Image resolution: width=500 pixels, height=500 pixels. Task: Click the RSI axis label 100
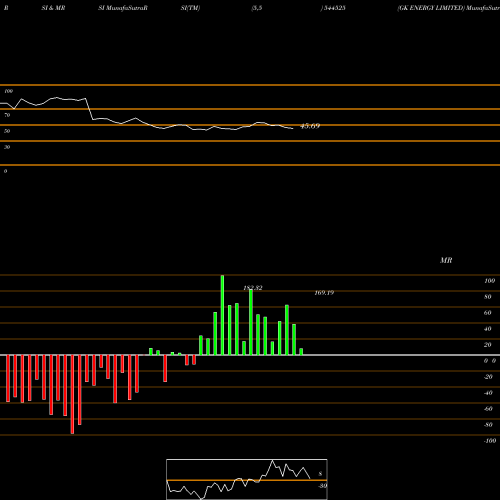click(9, 91)
